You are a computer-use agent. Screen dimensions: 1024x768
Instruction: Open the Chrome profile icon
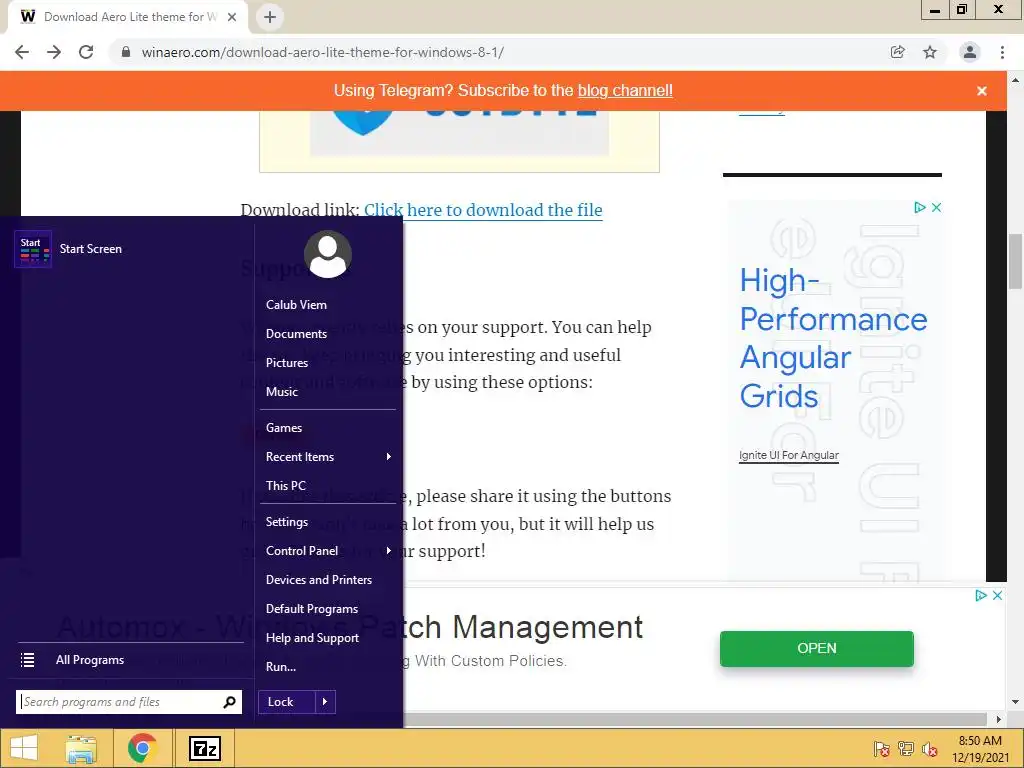click(970, 52)
